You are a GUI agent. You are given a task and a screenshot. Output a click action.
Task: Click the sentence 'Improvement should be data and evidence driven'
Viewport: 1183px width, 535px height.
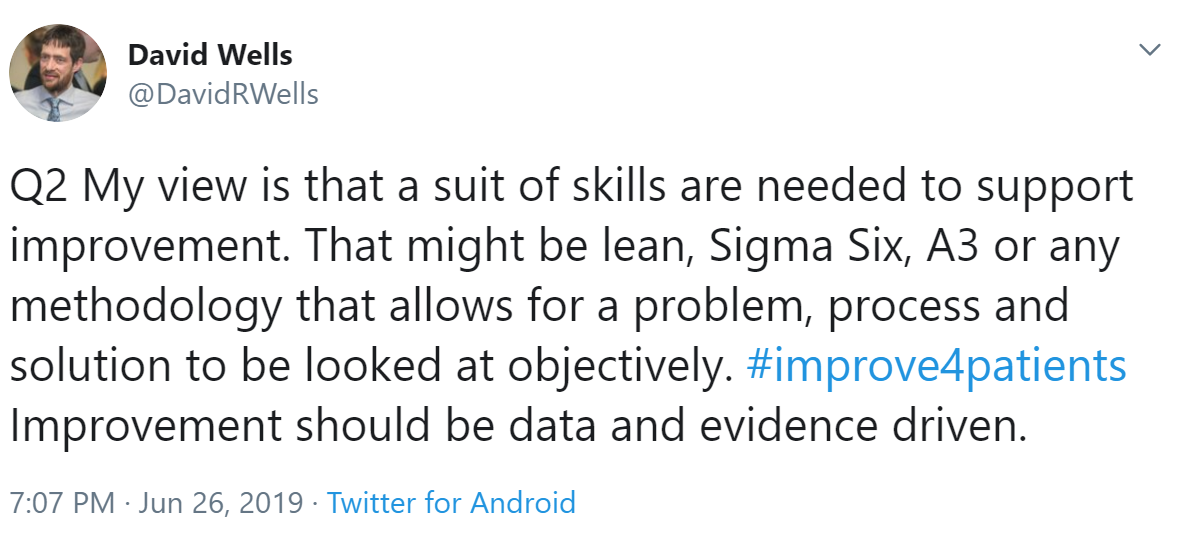(518, 426)
